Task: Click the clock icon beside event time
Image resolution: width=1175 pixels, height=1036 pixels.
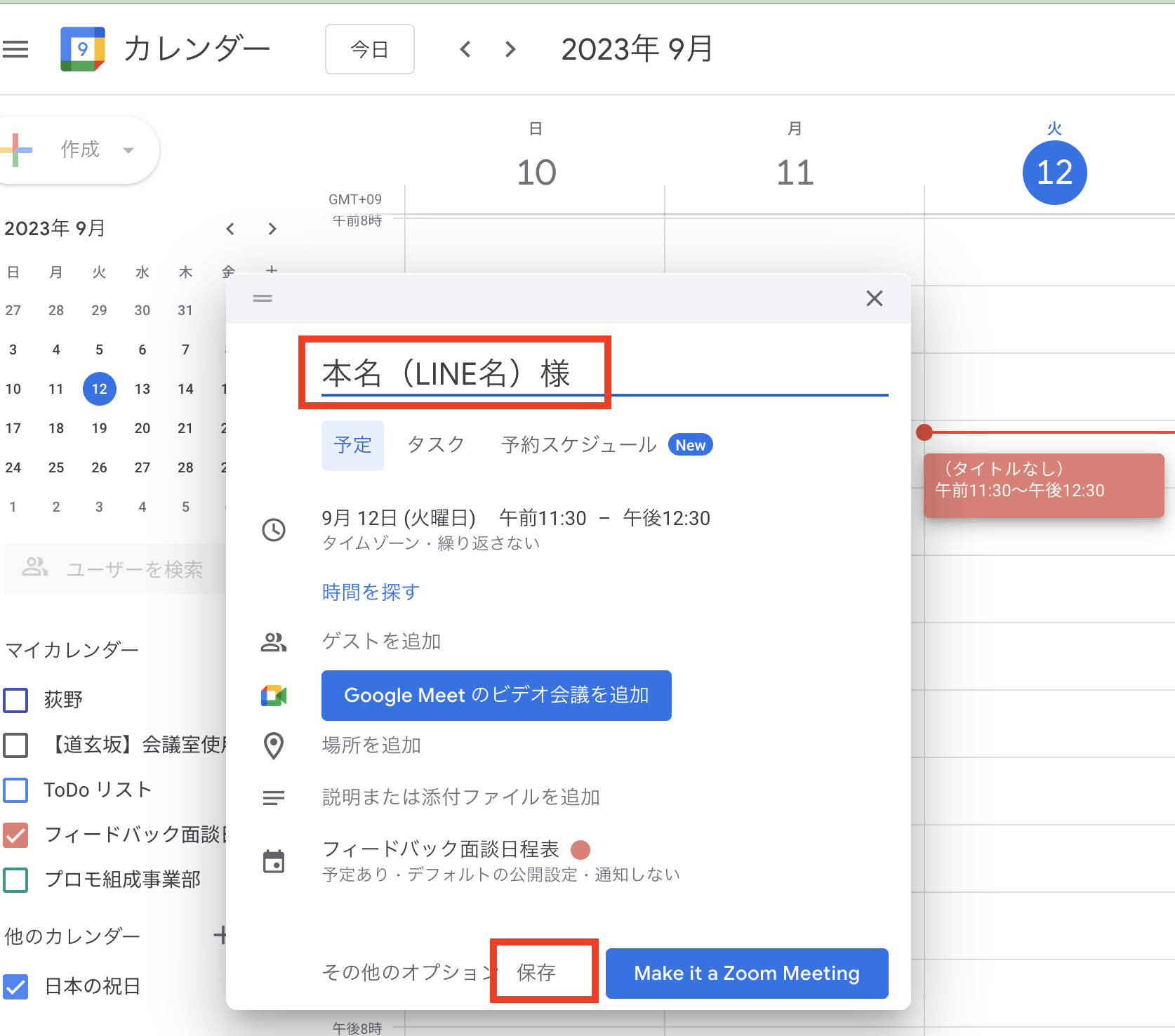Action: [x=274, y=530]
